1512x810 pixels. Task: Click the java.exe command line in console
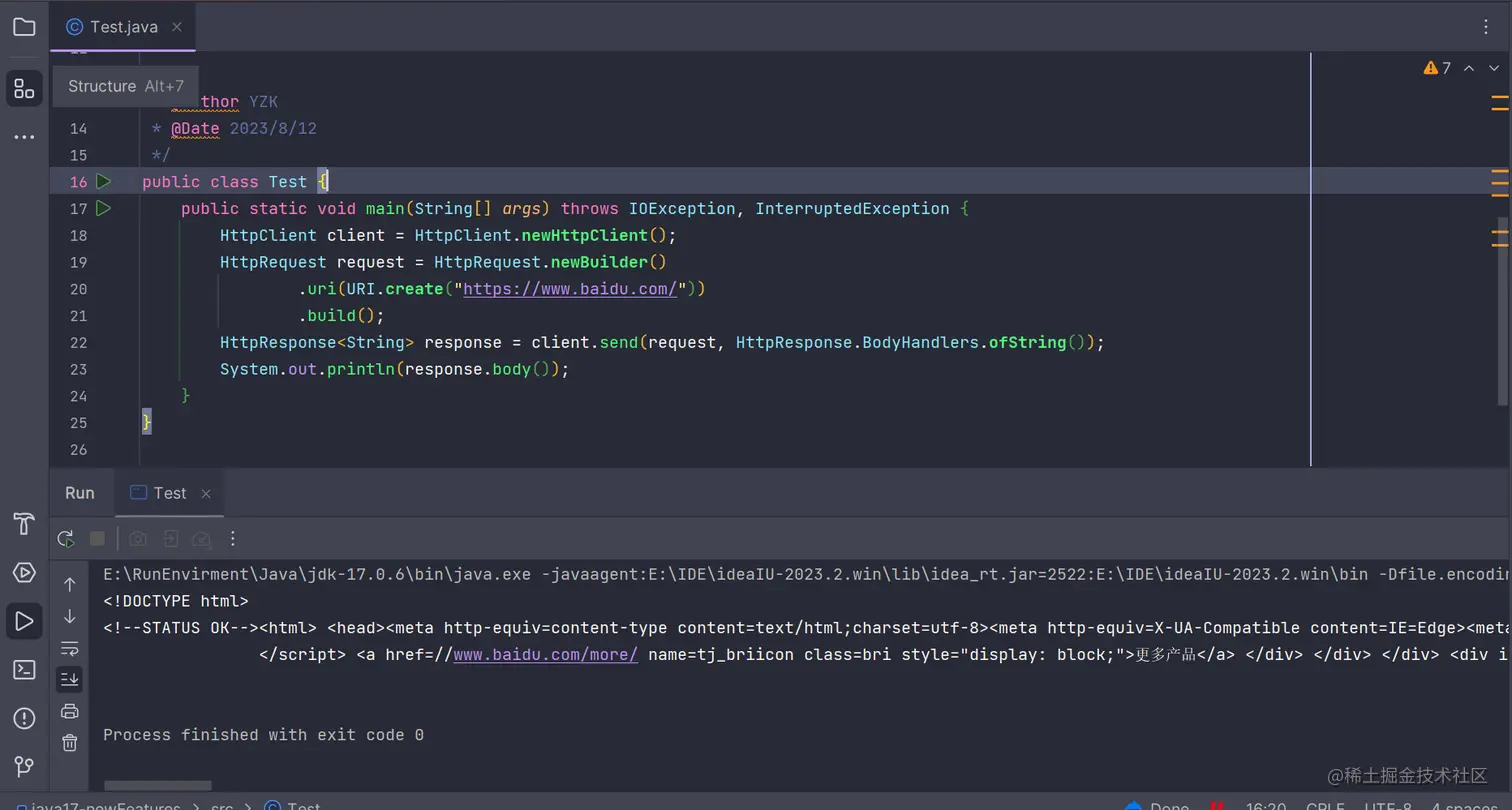[x=807, y=575]
